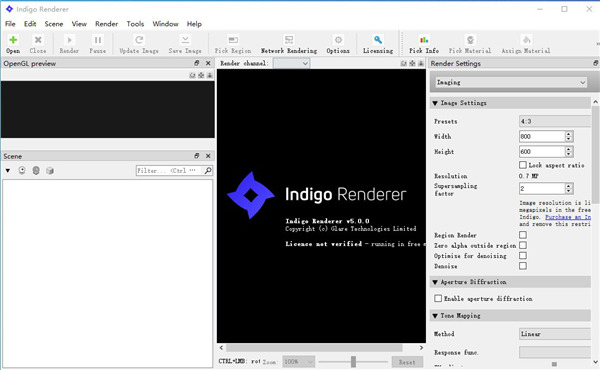Float the Scene panel
This screenshot has width=600, height=370.
point(197,156)
